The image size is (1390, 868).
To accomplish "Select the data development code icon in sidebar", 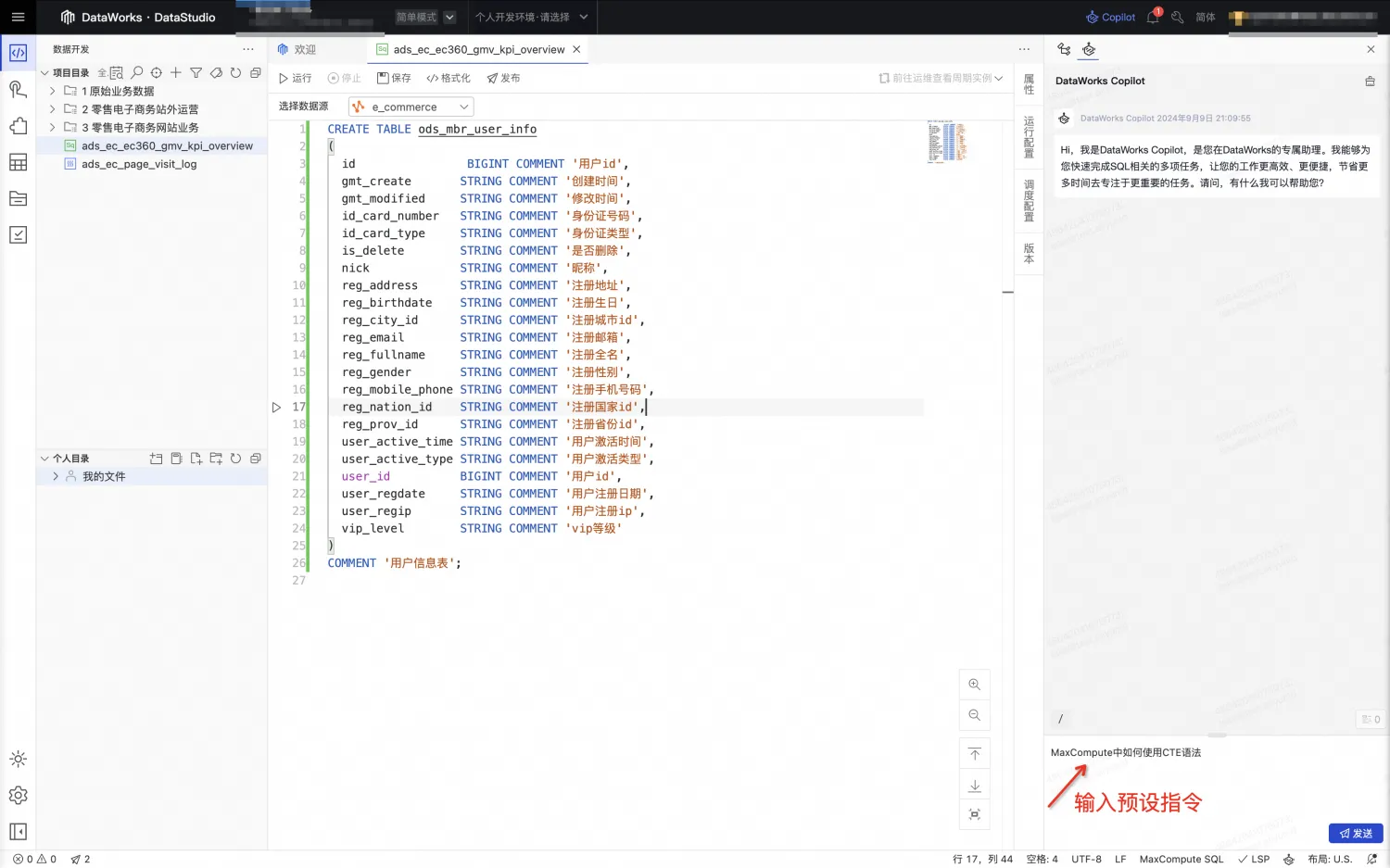I will click(18, 53).
